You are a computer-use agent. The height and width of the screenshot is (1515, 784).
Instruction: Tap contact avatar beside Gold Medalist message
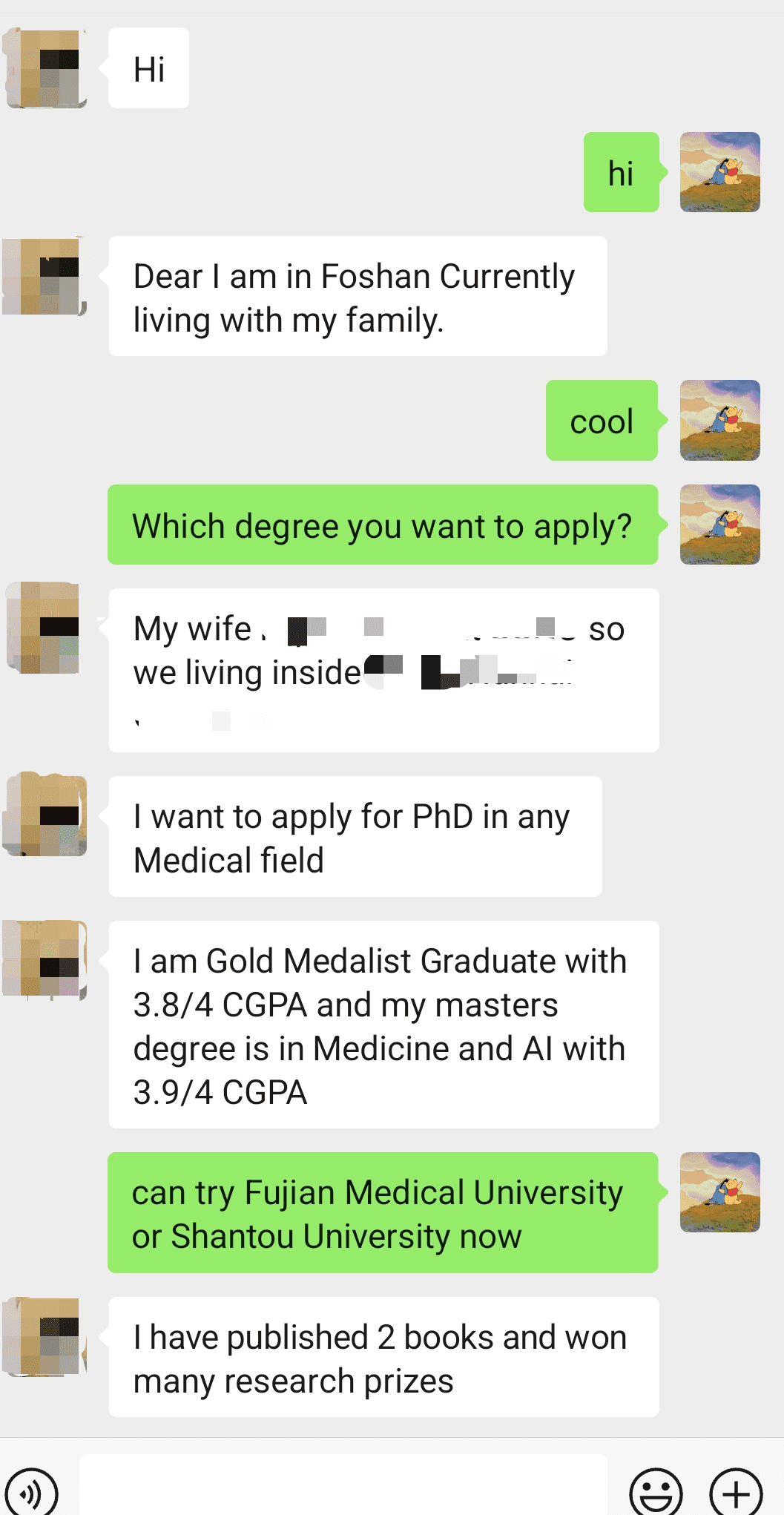coord(46,959)
